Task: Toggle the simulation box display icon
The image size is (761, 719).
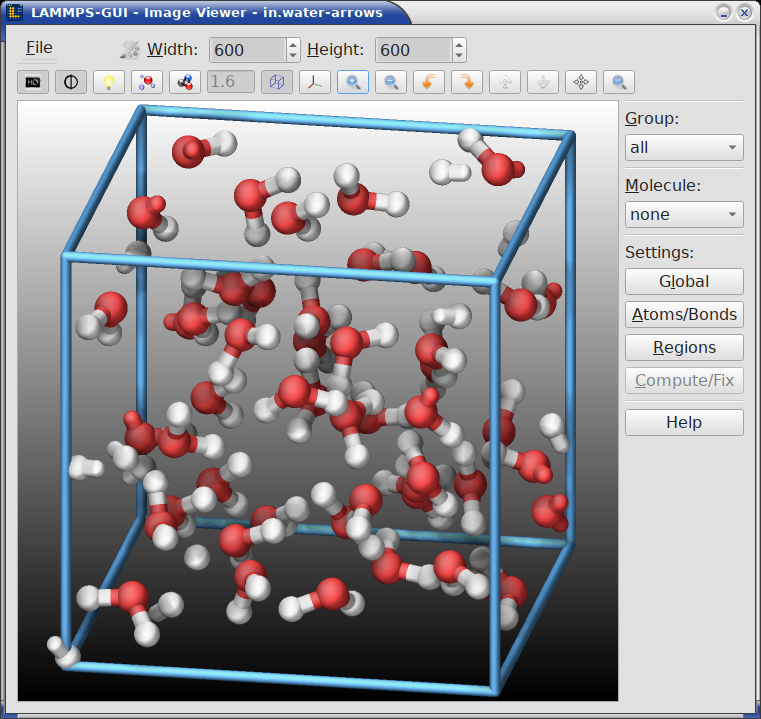Action: point(277,82)
